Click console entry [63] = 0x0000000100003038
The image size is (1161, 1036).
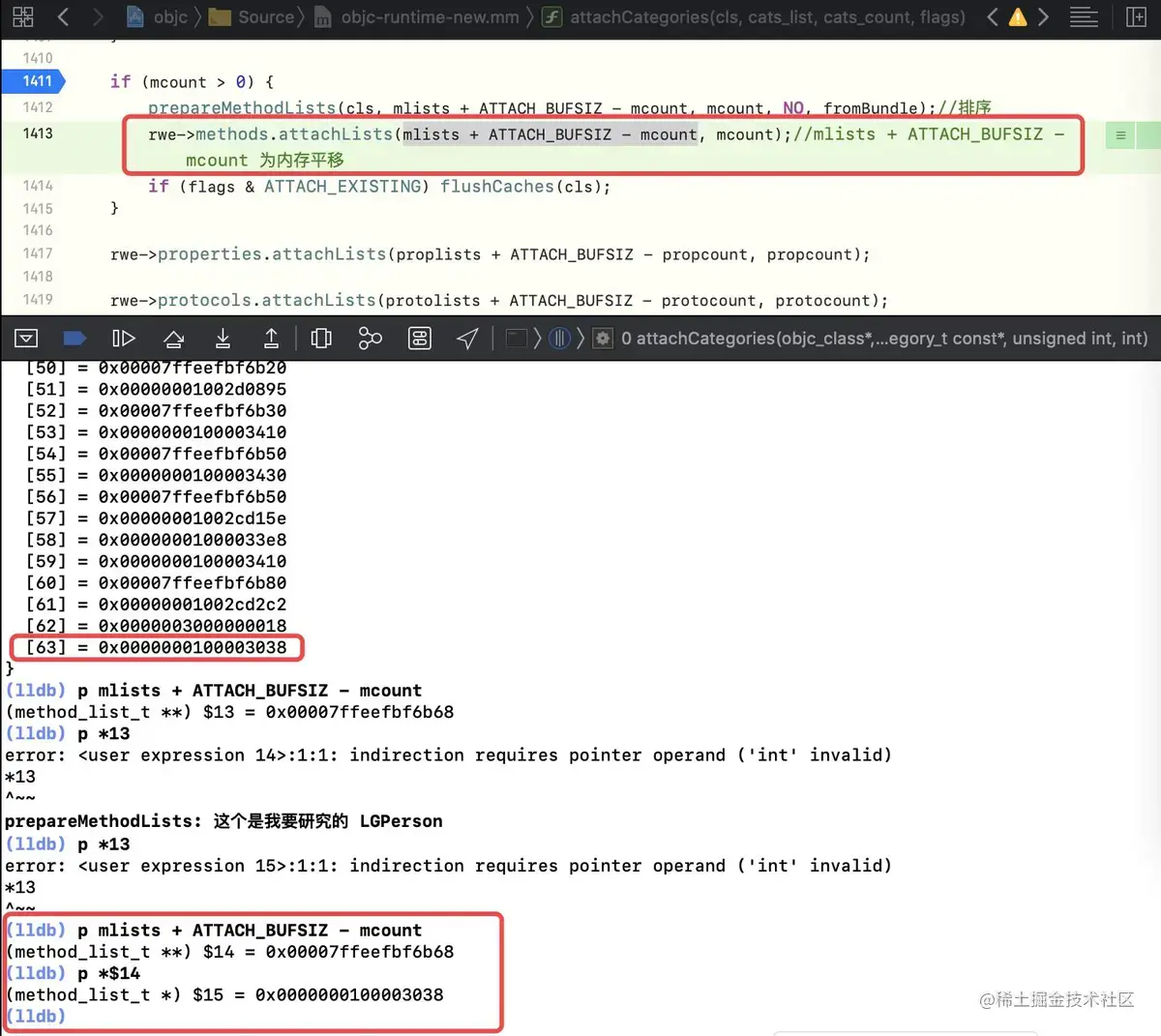coord(156,647)
